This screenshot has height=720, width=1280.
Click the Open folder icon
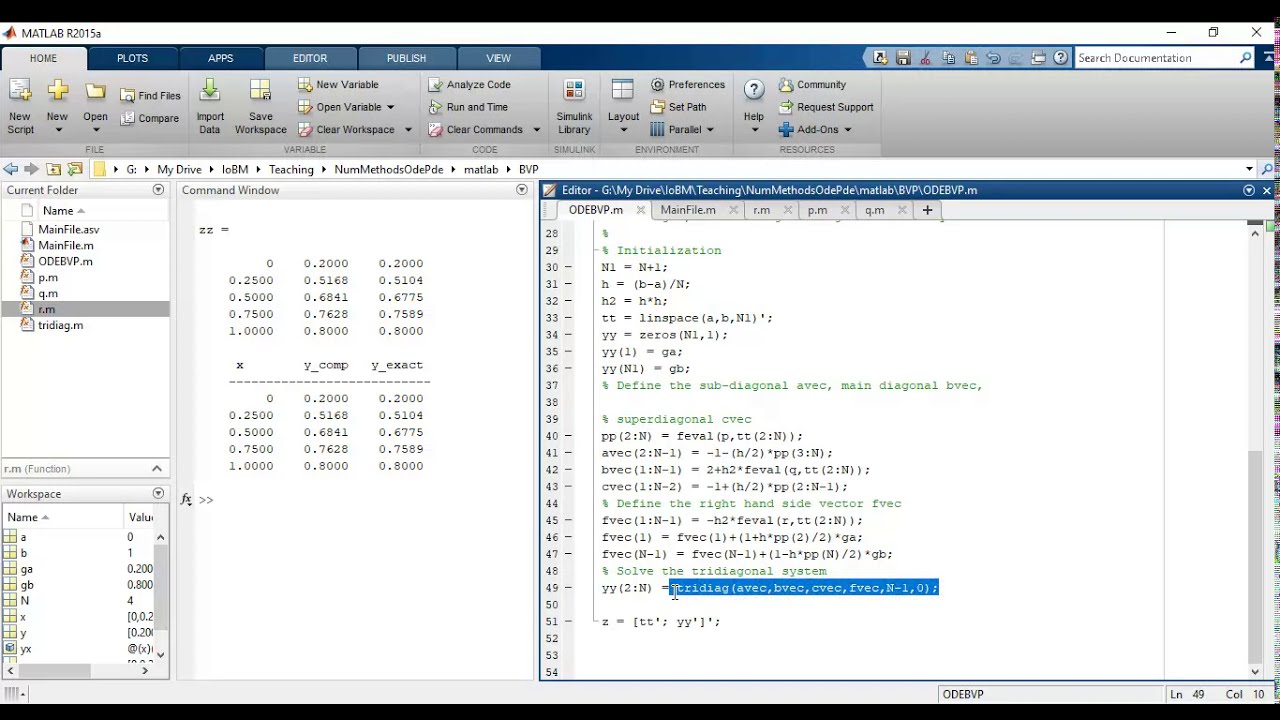[x=95, y=92]
